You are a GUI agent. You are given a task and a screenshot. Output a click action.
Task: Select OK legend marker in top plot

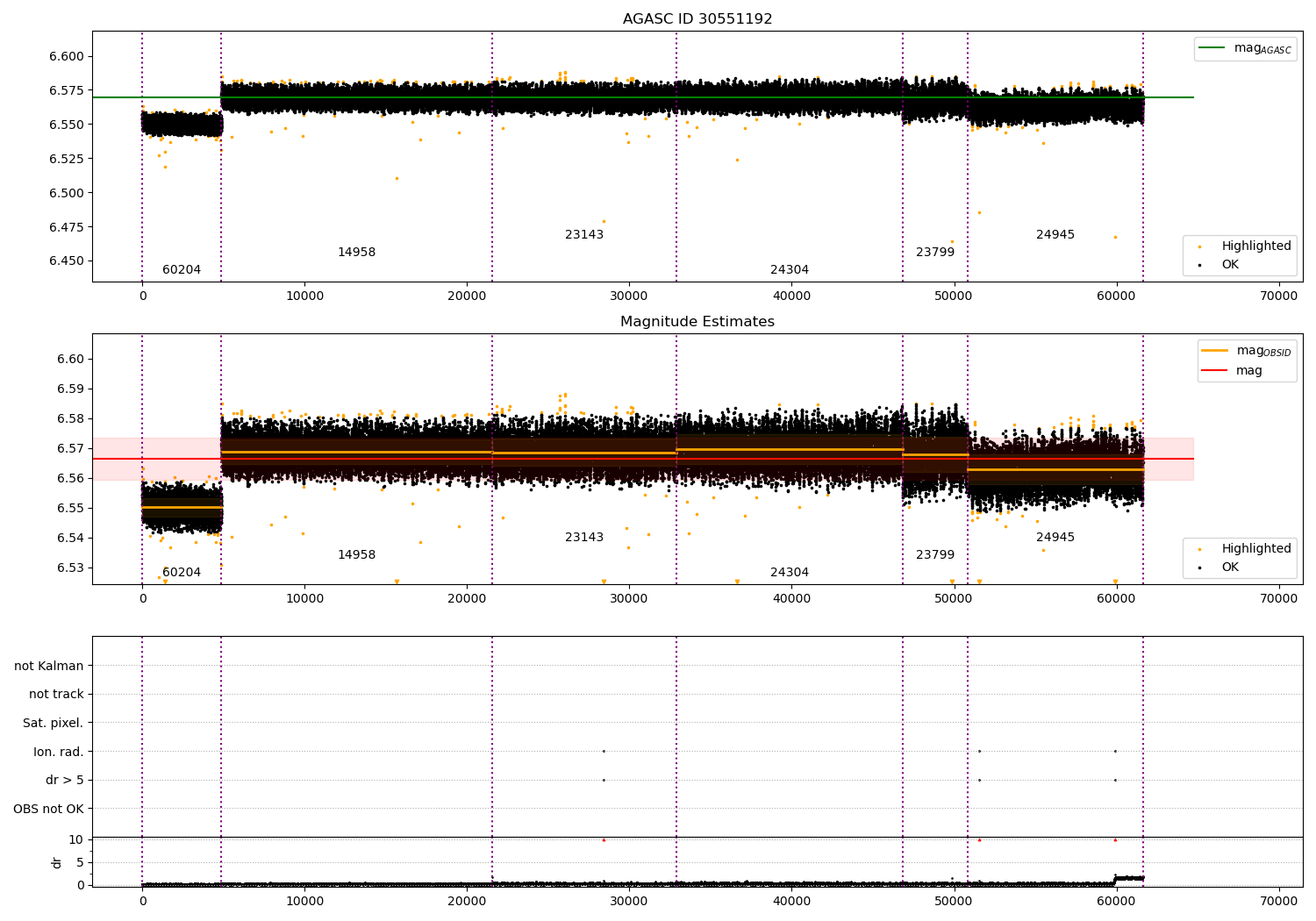coord(1199,265)
